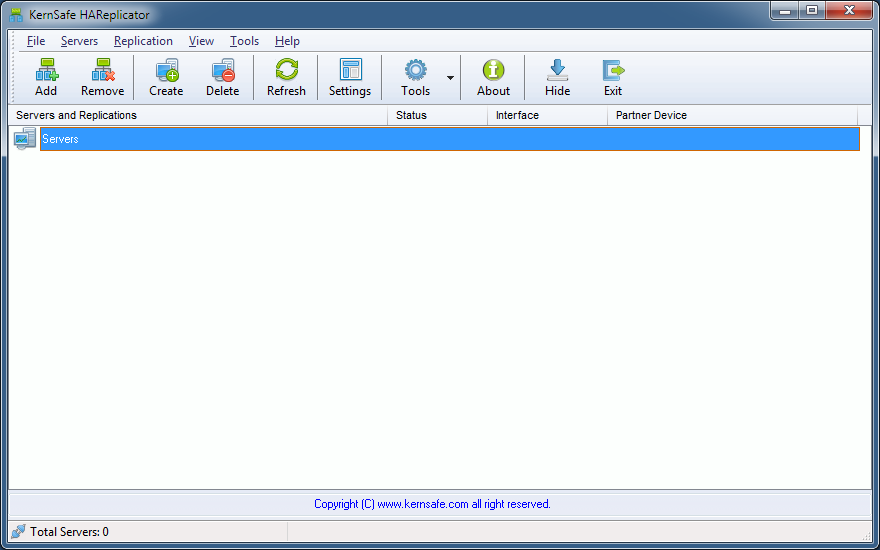
Task: Select the Servers tree row
Action: (450, 139)
